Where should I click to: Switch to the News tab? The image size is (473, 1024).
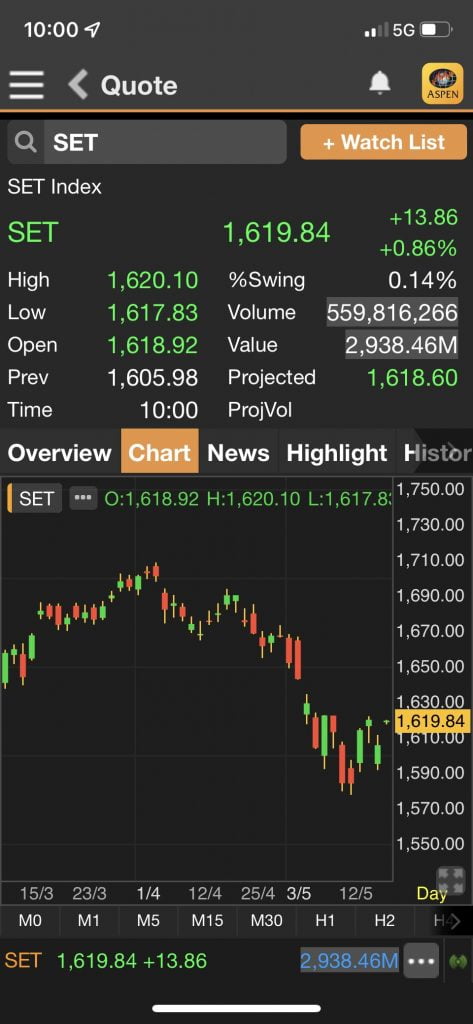coord(238,453)
